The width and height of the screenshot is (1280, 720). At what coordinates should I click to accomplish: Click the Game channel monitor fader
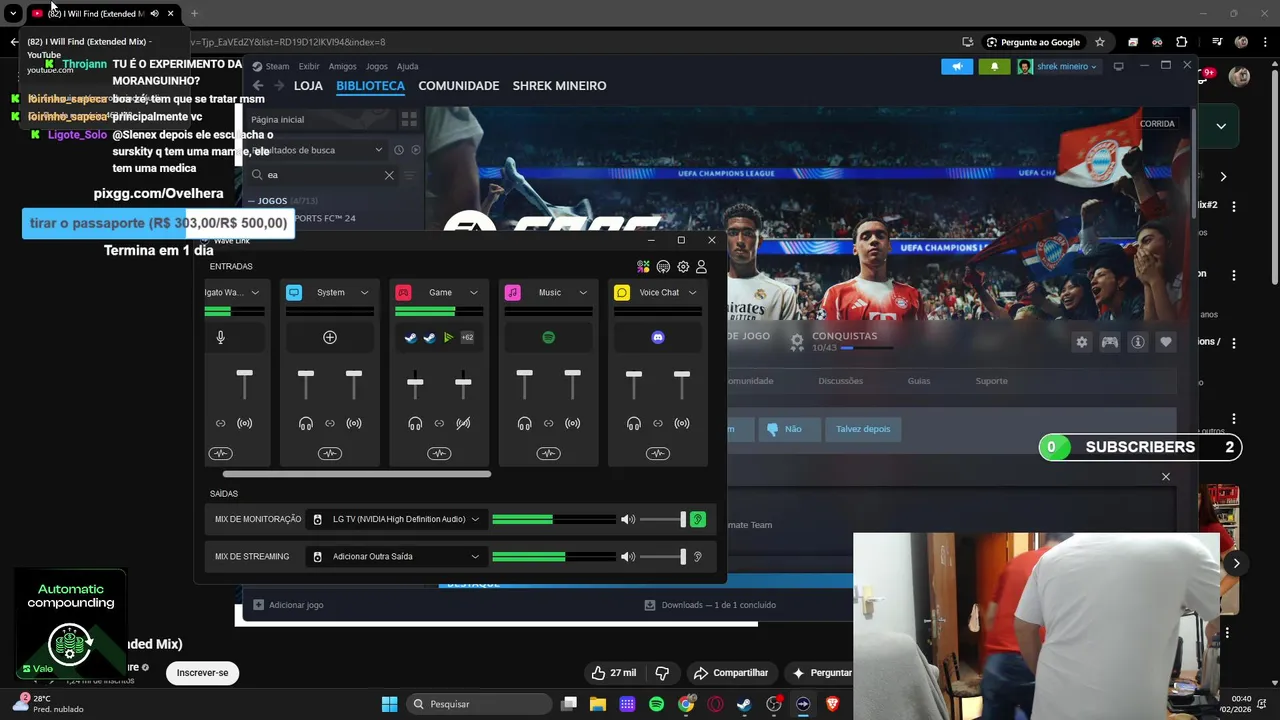coord(415,382)
